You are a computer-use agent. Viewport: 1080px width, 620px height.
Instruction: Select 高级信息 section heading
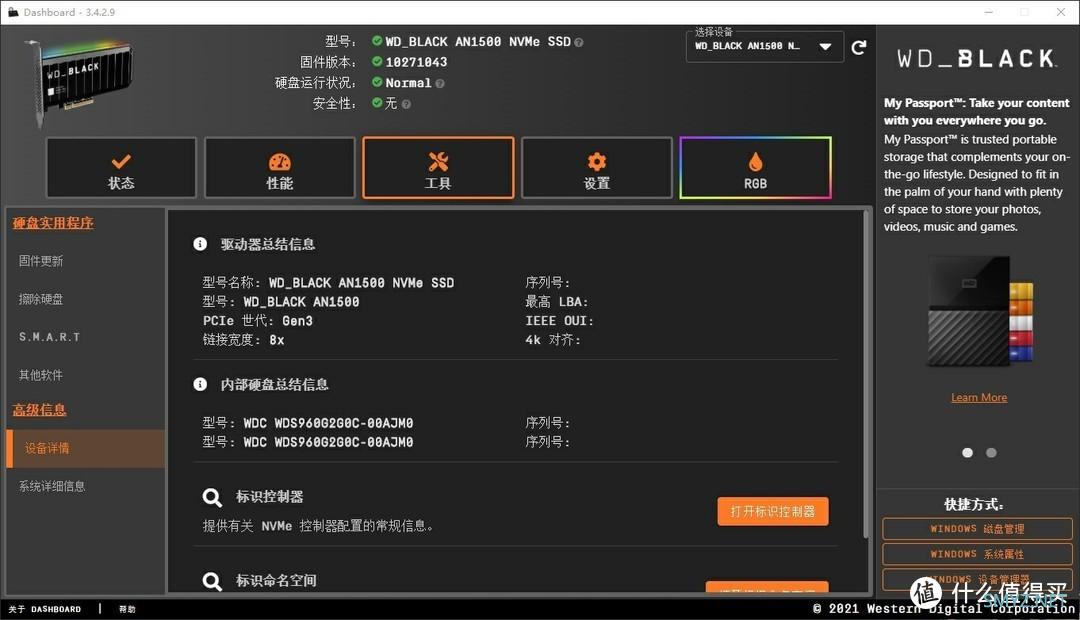(39, 410)
